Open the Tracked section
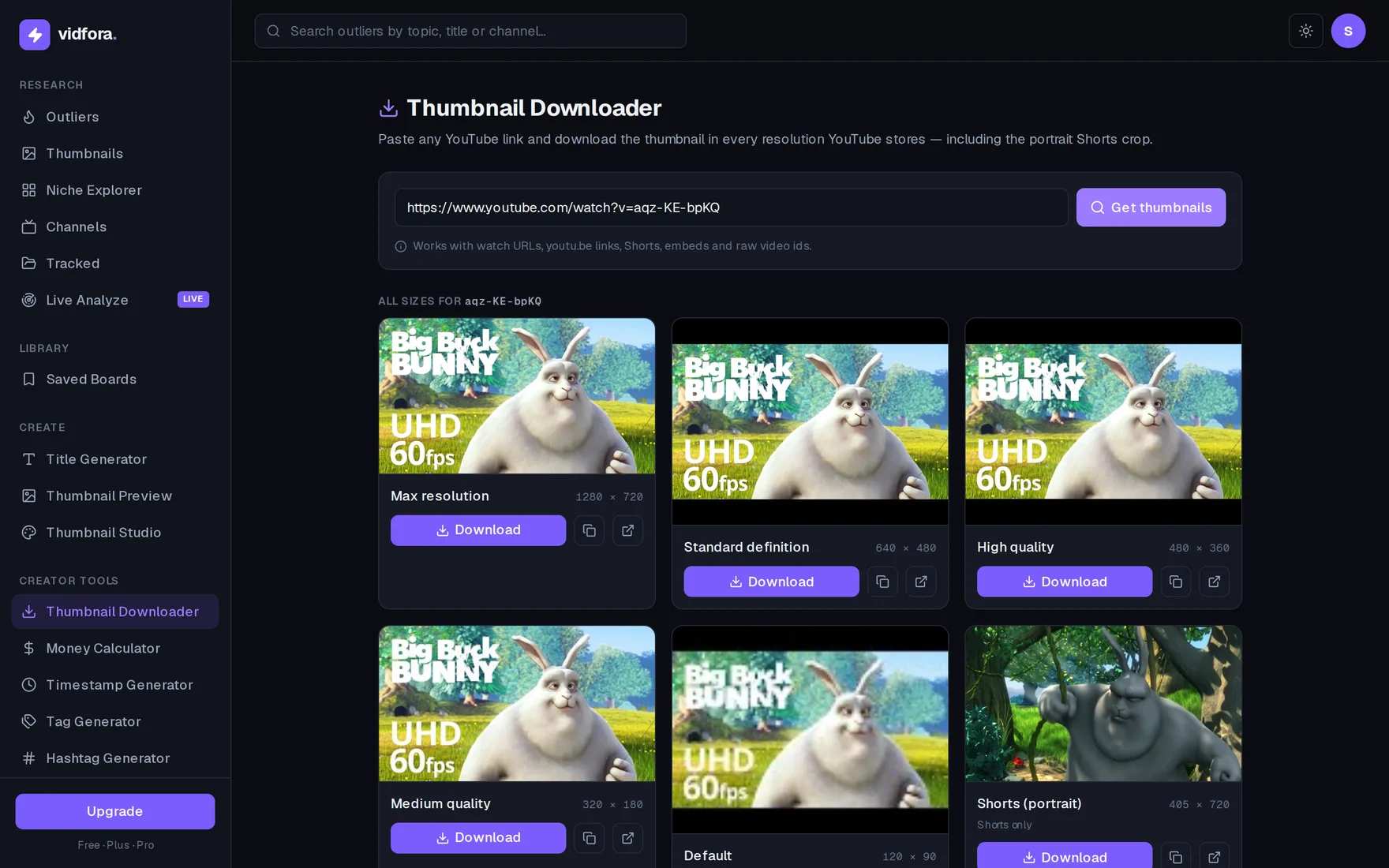 [x=115, y=264]
